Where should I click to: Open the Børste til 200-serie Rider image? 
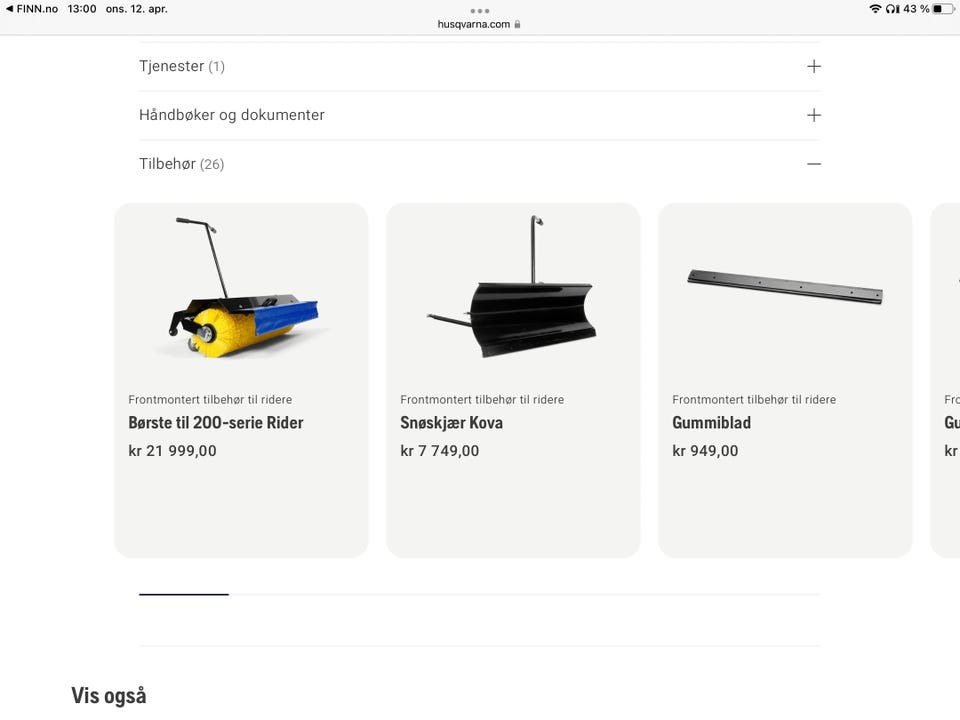pyautogui.click(x=242, y=288)
